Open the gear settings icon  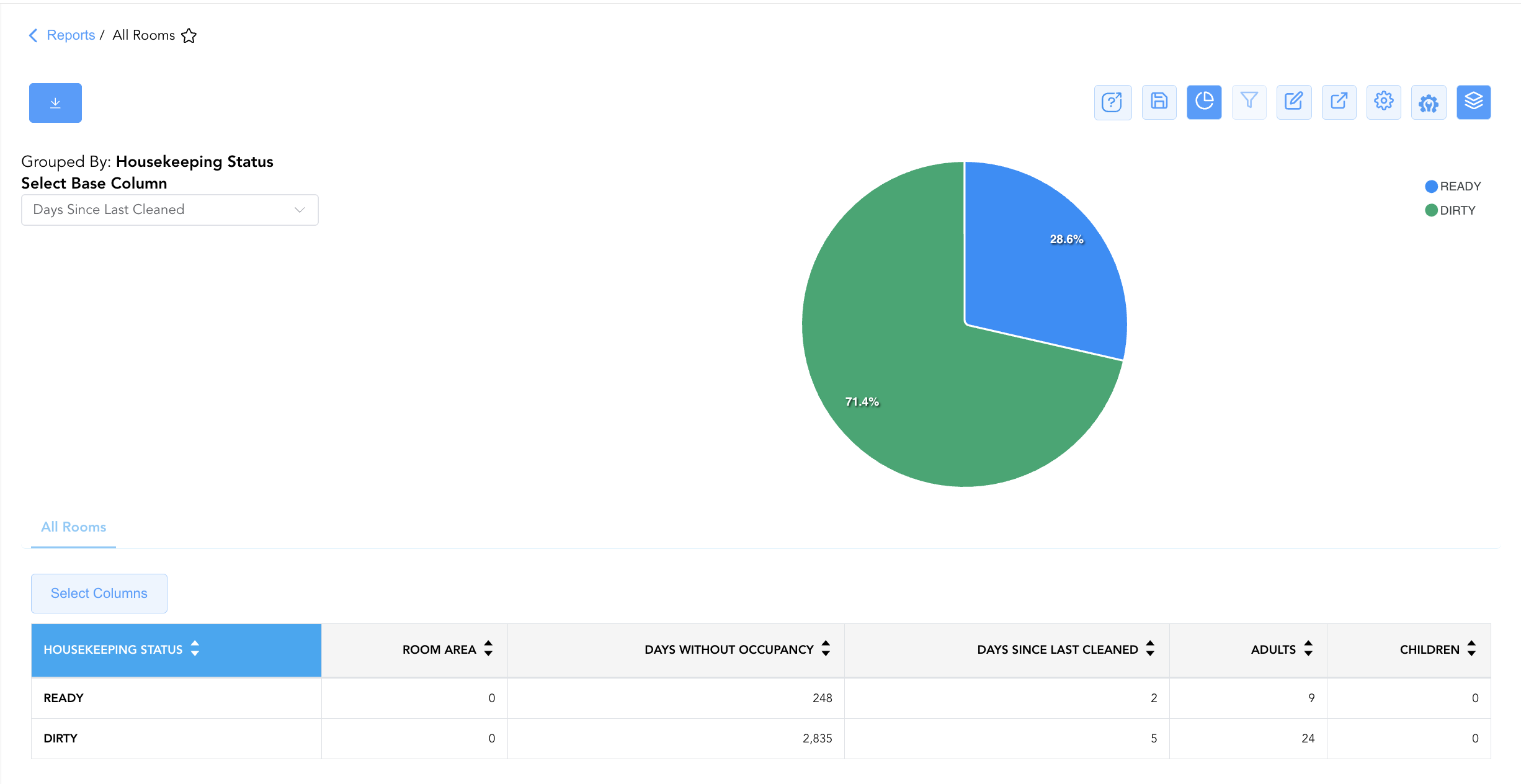point(1383,102)
